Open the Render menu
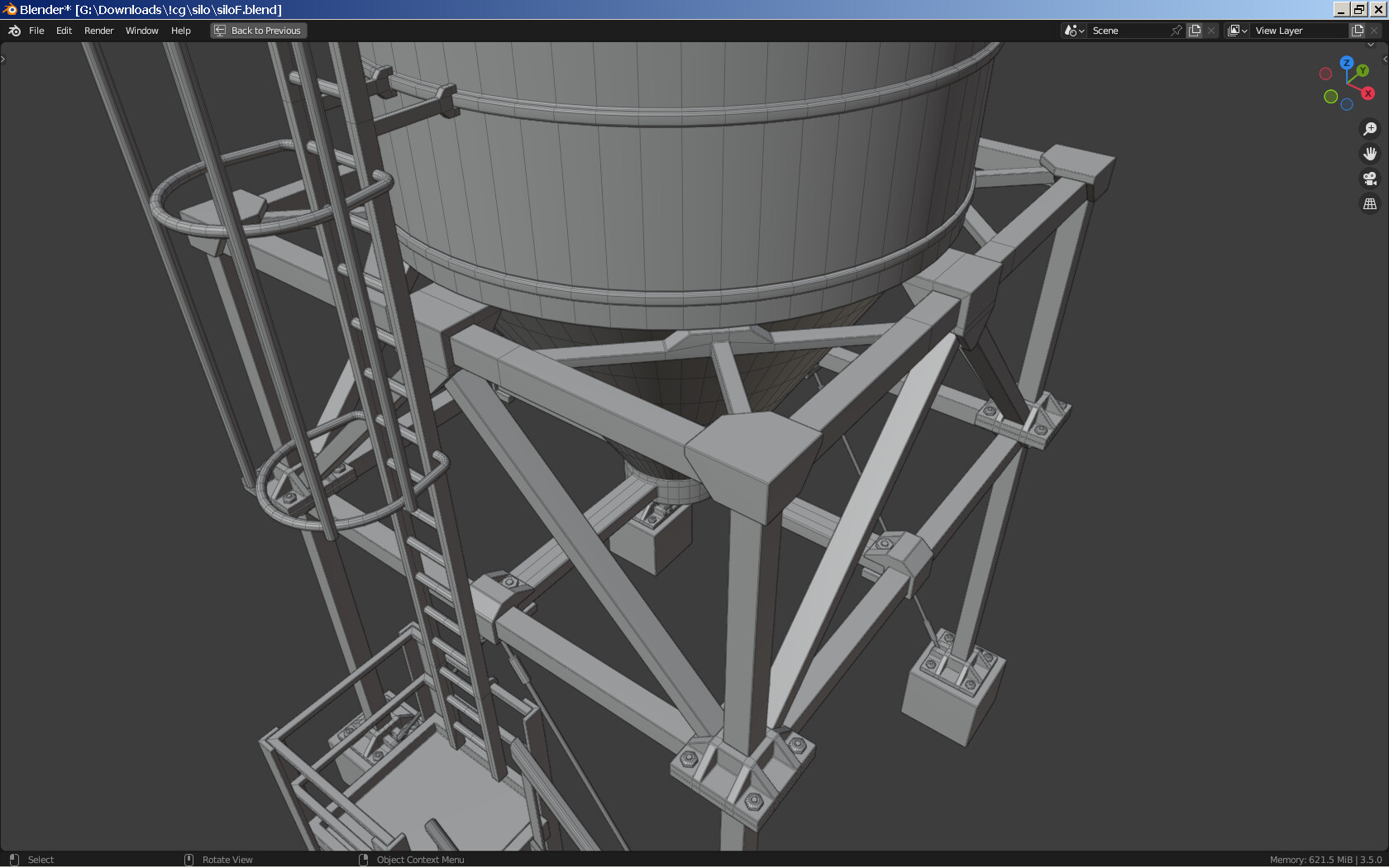This screenshot has width=1389, height=868. click(x=98, y=31)
